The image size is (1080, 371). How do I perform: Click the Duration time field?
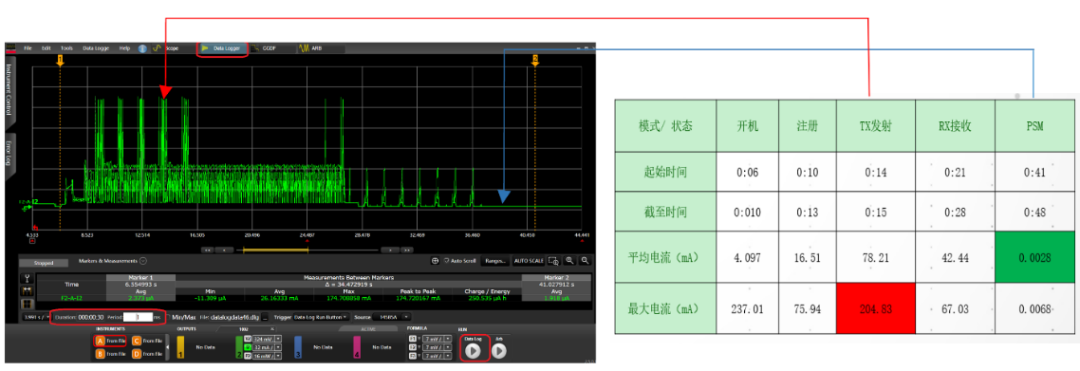(x=91, y=317)
